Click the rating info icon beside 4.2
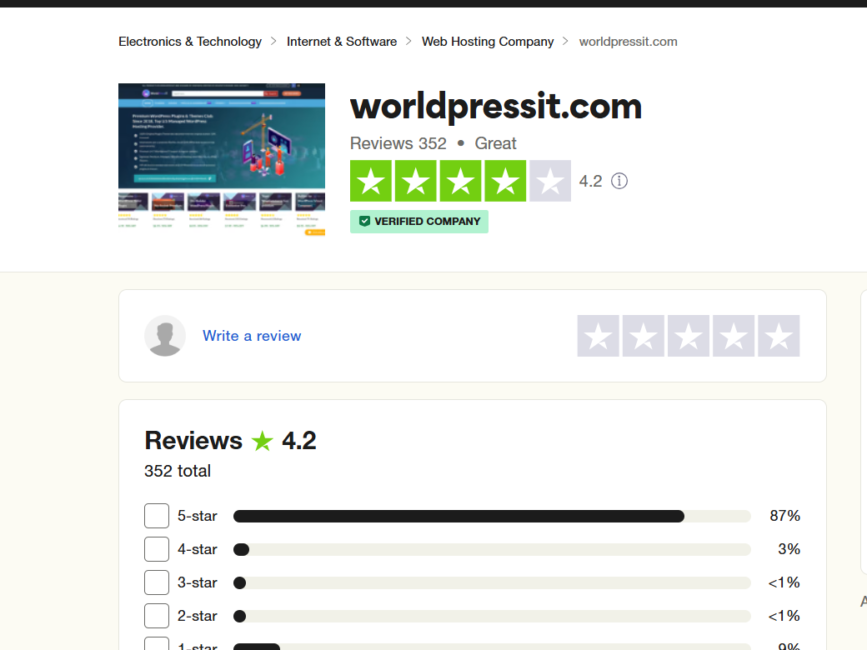 pos(619,181)
